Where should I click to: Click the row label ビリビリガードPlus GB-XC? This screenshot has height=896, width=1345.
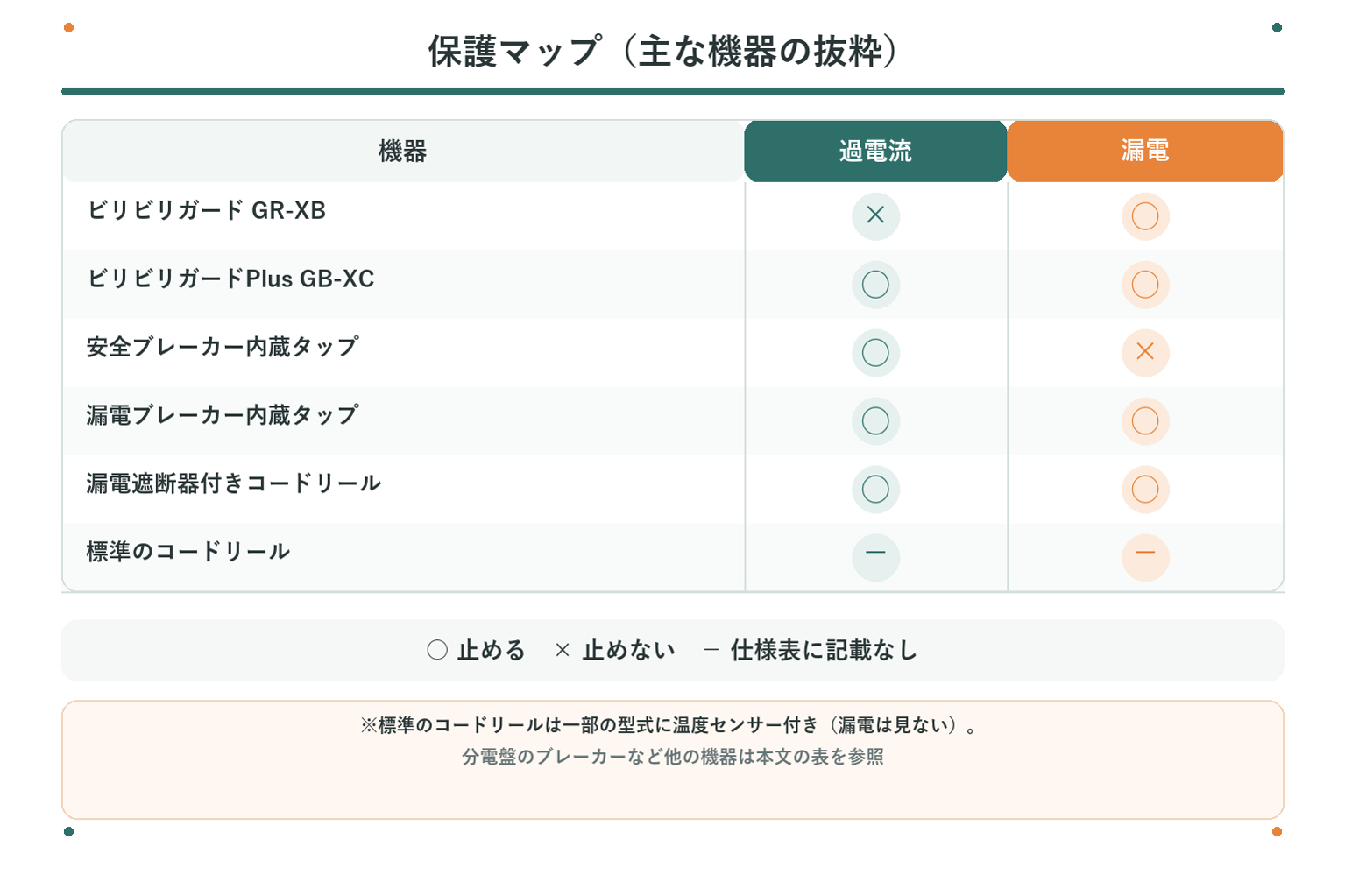tap(230, 279)
